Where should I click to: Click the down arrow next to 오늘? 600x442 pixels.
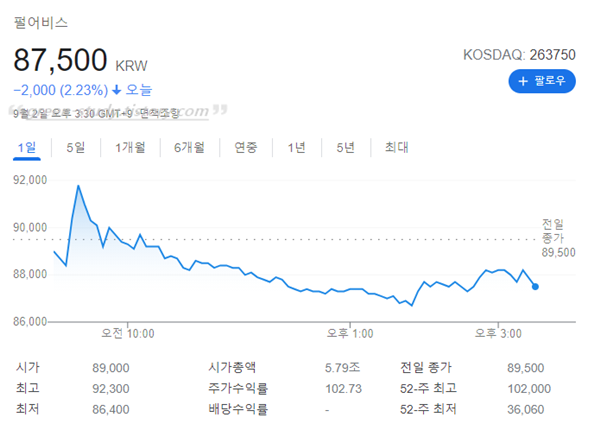pyautogui.click(x=117, y=90)
